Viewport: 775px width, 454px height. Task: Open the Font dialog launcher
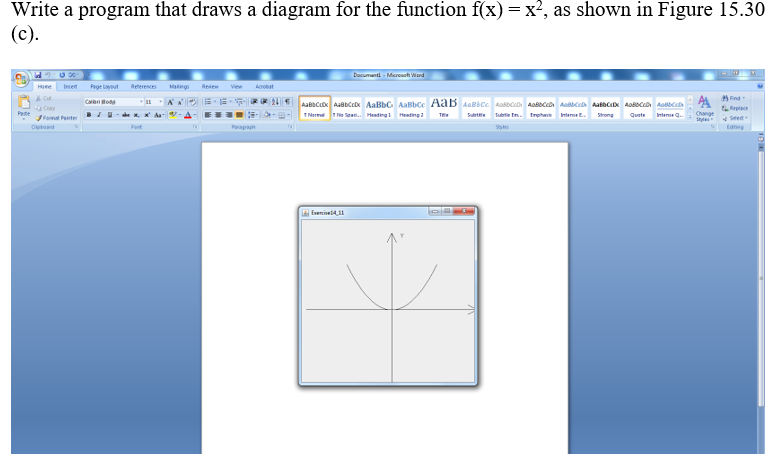[195, 127]
